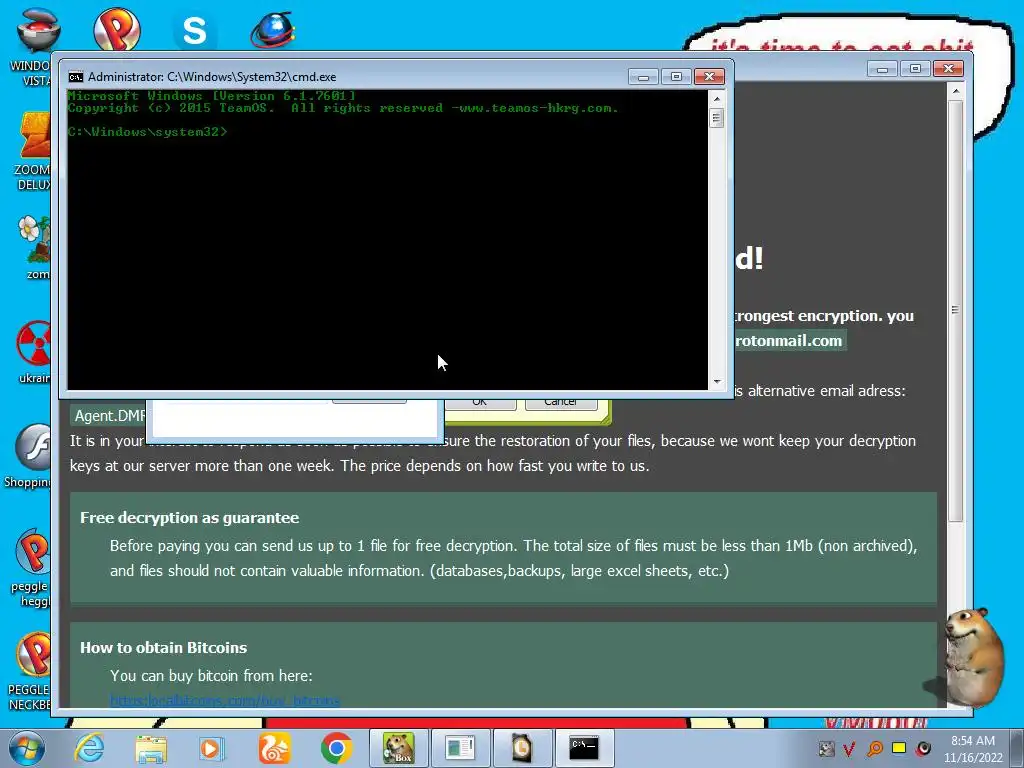Viewport: 1024px width, 768px height.
Task: Click the Show desktop strip at the taskbar end
Action: click(1019, 748)
